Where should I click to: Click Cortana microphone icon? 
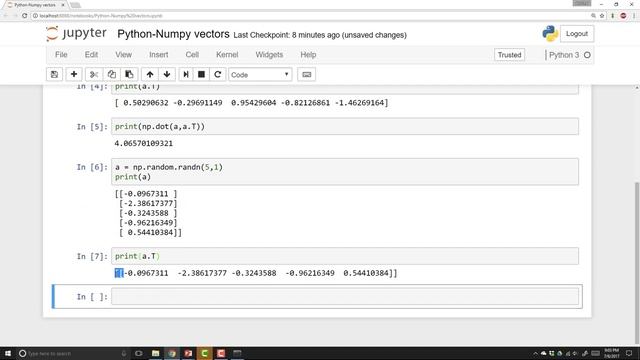pos(124,353)
